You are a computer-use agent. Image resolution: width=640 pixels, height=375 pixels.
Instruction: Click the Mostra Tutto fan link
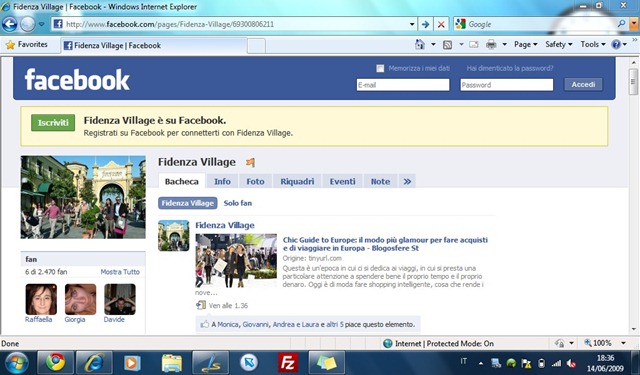click(x=120, y=272)
